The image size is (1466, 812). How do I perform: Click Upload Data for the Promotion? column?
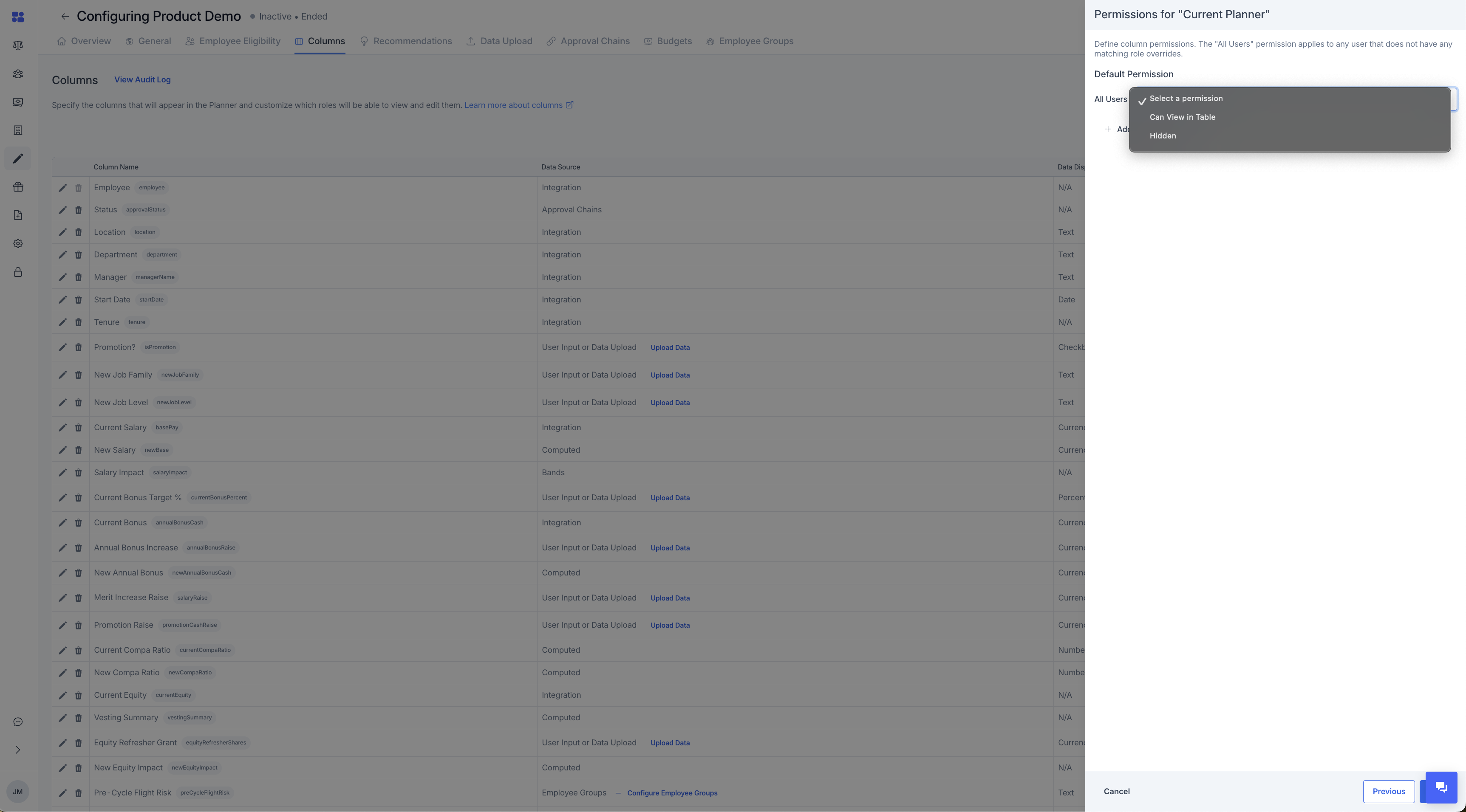click(x=670, y=347)
